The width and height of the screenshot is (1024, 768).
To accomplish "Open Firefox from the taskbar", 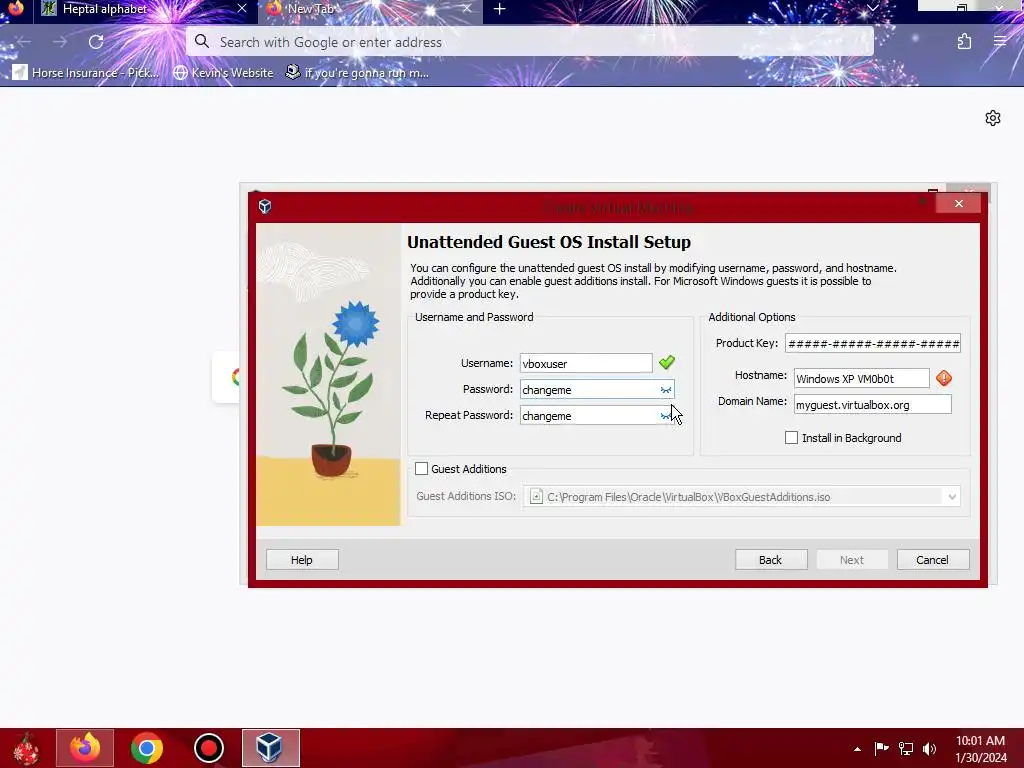I will click(x=85, y=748).
